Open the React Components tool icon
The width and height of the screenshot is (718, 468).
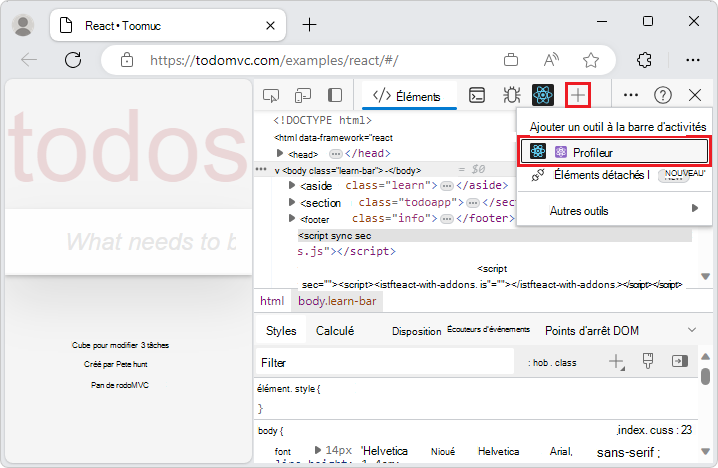543,95
